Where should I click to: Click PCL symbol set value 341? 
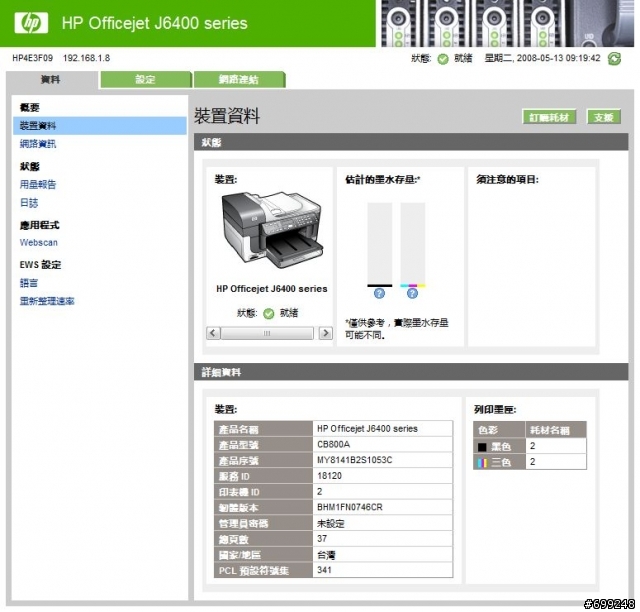click(324, 570)
